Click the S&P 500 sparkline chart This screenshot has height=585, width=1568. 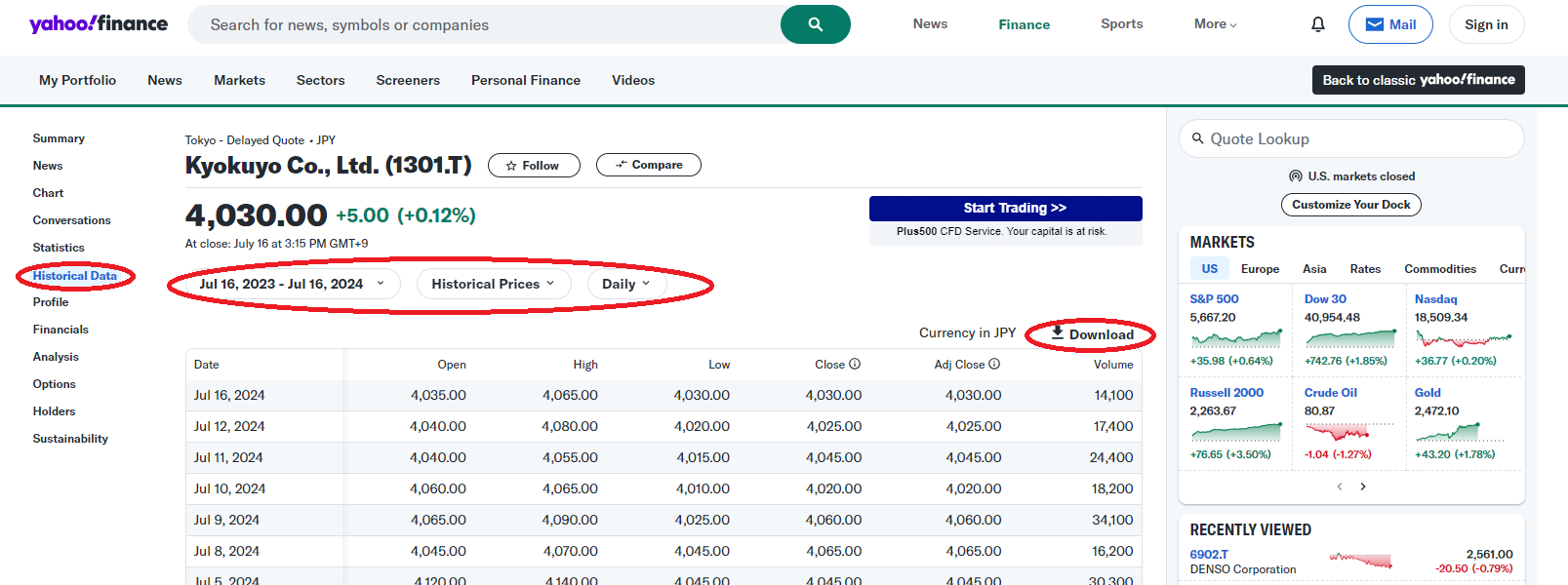coord(1236,338)
